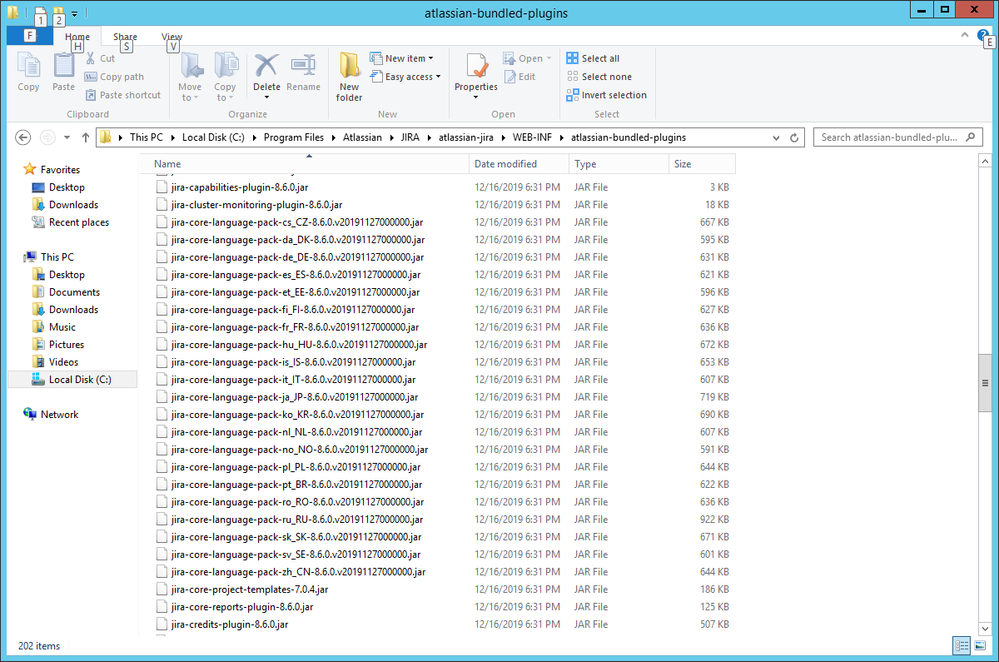Go up one folder level
This screenshot has height=662, width=999.
(x=85, y=138)
